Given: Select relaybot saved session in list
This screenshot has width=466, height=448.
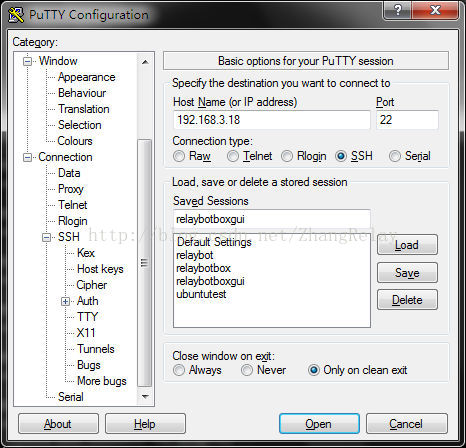Looking at the screenshot, I should 195,255.
